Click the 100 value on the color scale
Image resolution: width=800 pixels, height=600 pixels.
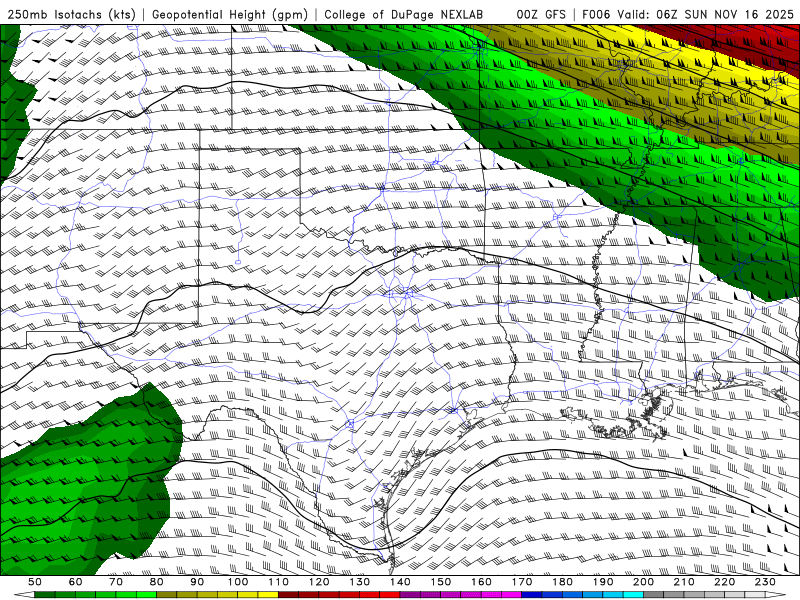click(238, 582)
